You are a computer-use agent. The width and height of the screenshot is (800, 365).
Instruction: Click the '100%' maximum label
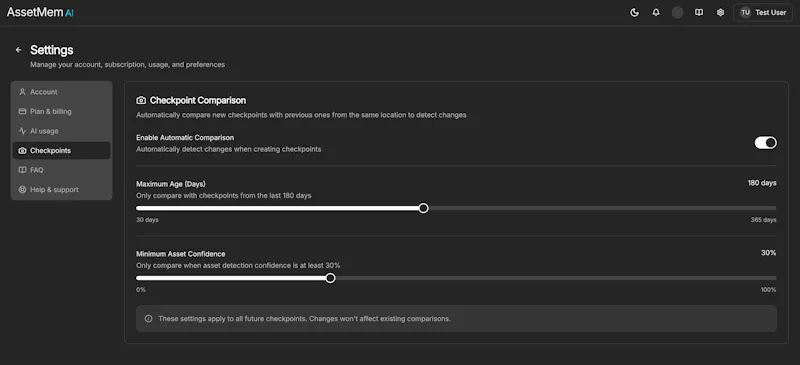point(768,290)
